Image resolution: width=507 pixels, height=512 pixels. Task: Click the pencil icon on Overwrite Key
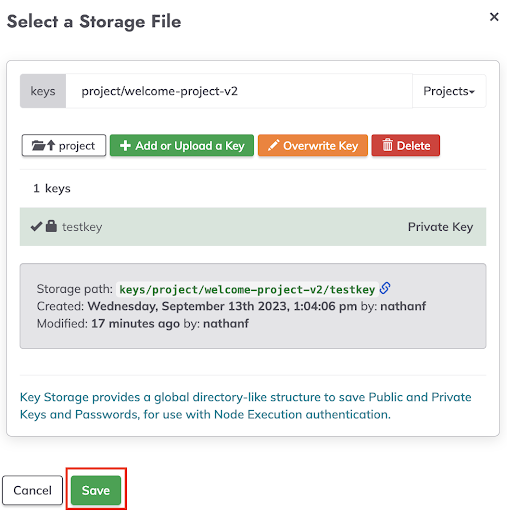pos(273,145)
